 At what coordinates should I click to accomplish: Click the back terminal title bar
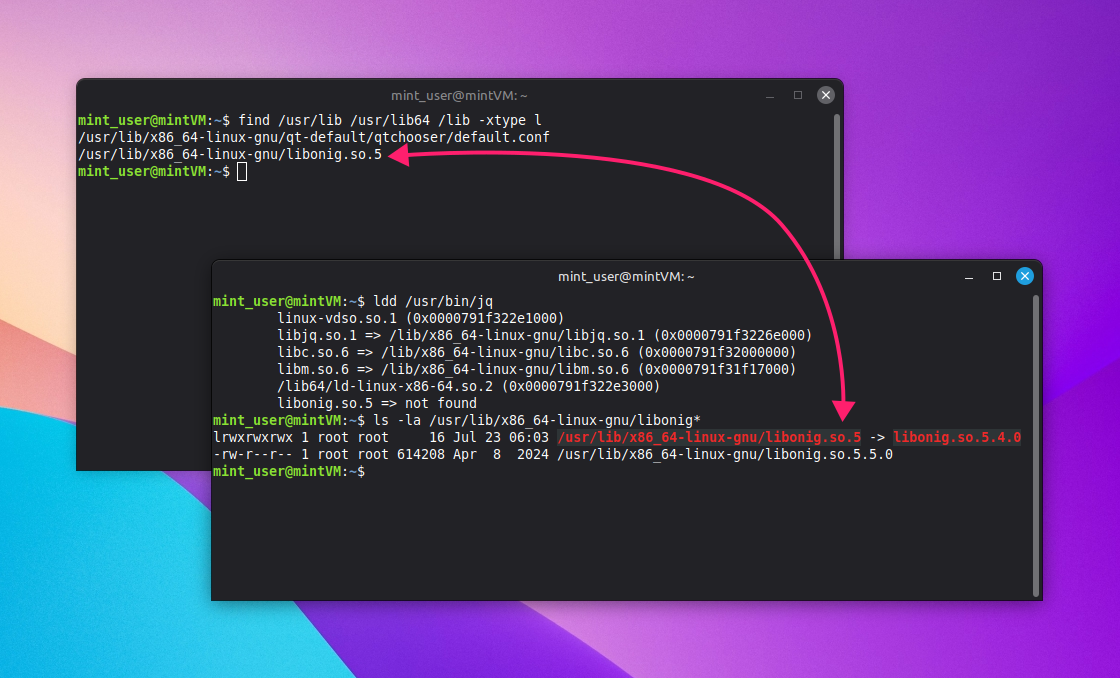click(459, 96)
